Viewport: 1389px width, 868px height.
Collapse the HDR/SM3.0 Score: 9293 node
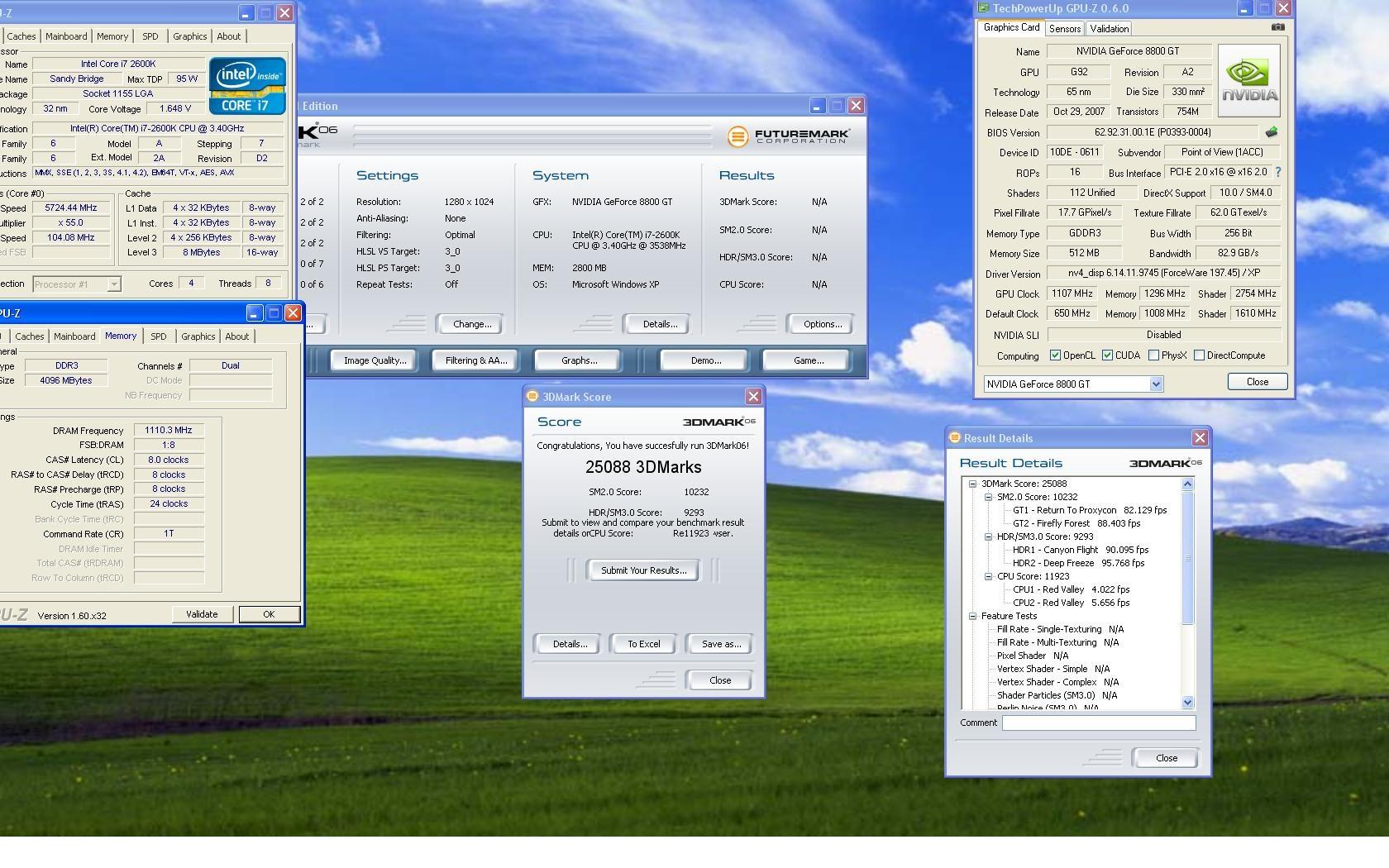pyautogui.click(x=988, y=537)
